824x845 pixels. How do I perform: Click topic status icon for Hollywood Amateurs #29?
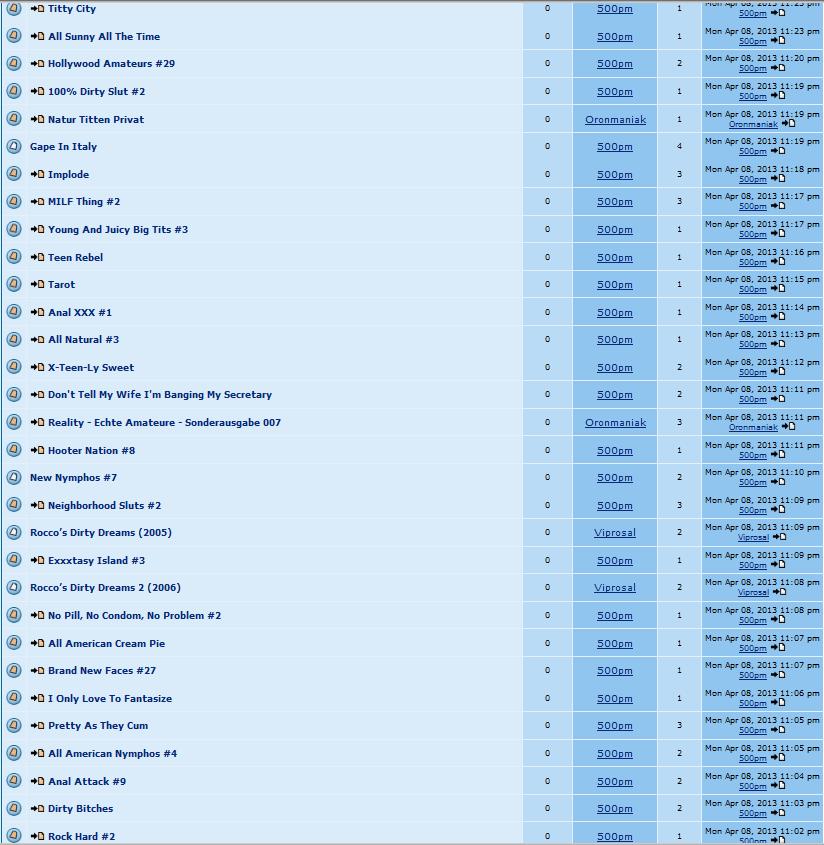pyautogui.click(x=14, y=63)
